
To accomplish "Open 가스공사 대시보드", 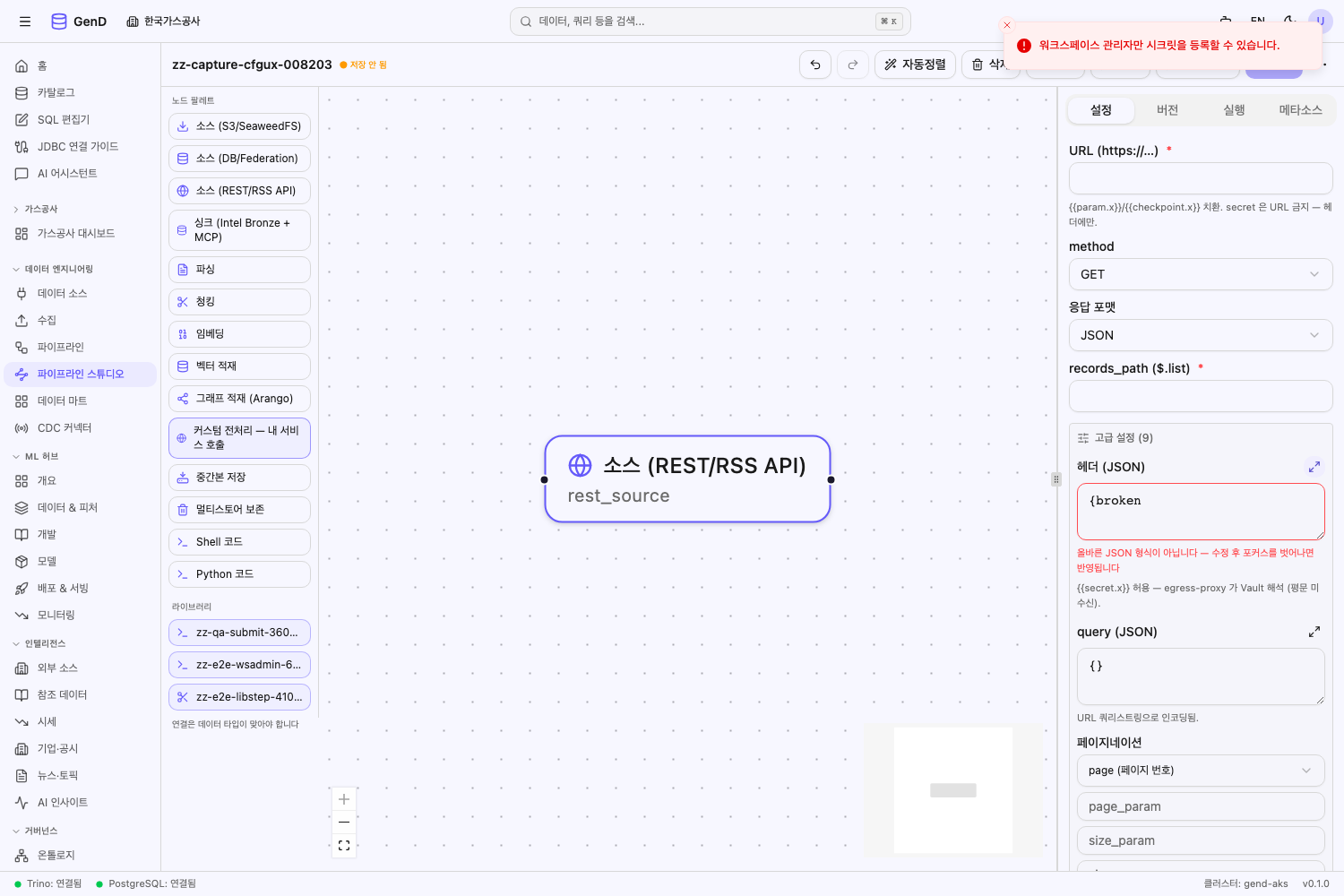I will click(x=81, y=234).
